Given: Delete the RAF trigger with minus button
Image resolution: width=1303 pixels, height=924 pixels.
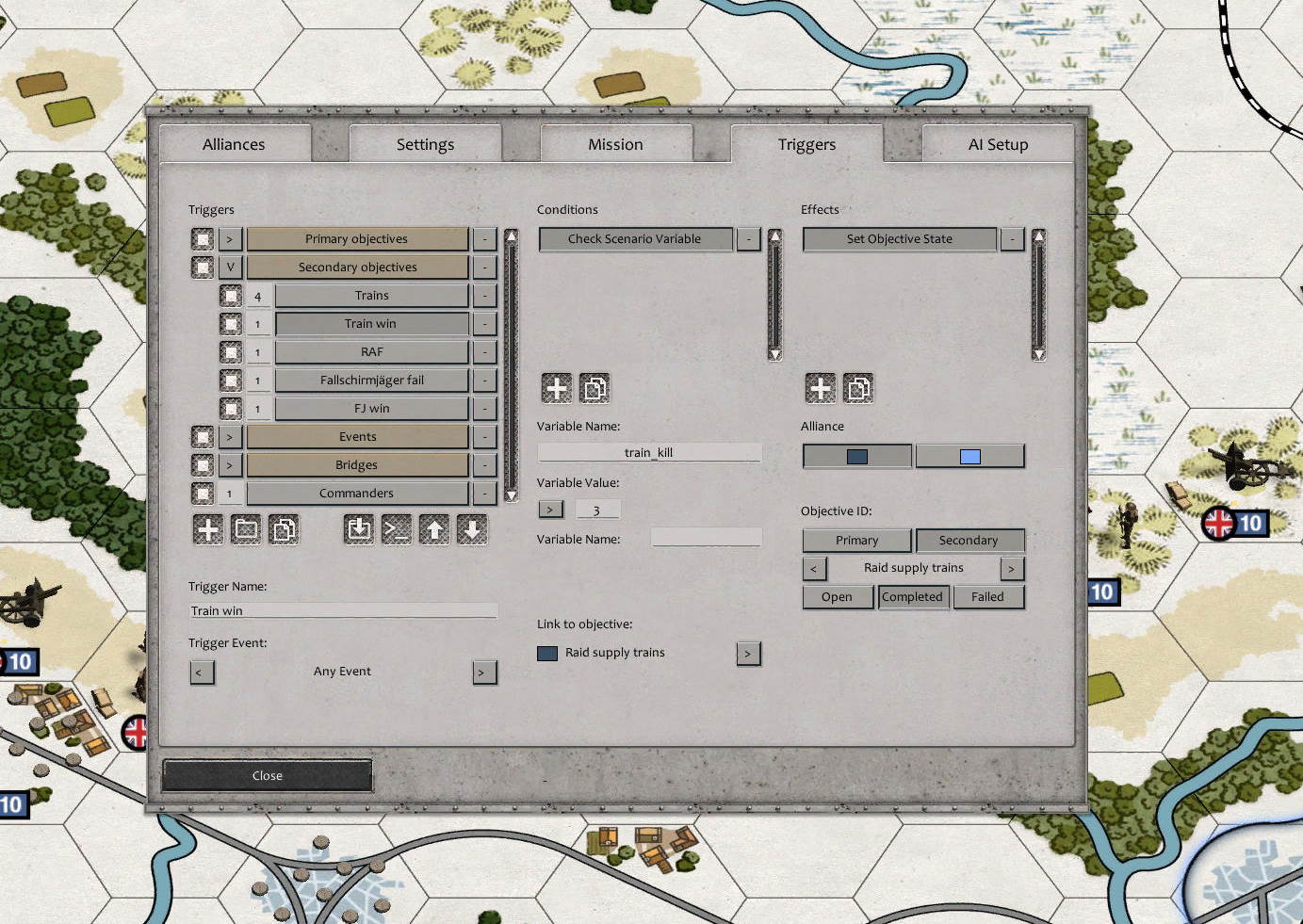Looking at the screenshot, I should [x=484, y=352].
